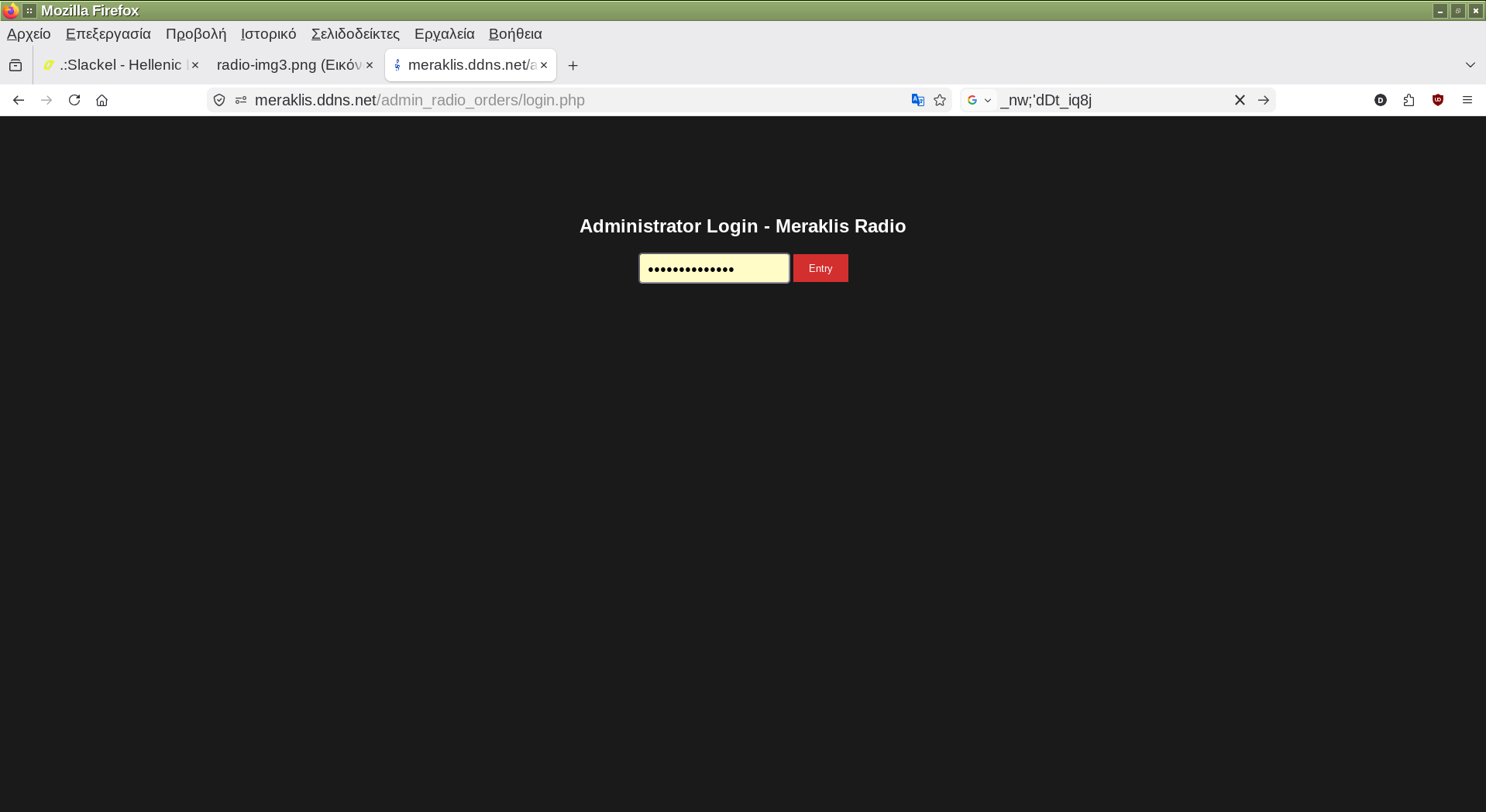Click the reload page icon
The height and width of the screenshot is (812, 1486).
74,100
